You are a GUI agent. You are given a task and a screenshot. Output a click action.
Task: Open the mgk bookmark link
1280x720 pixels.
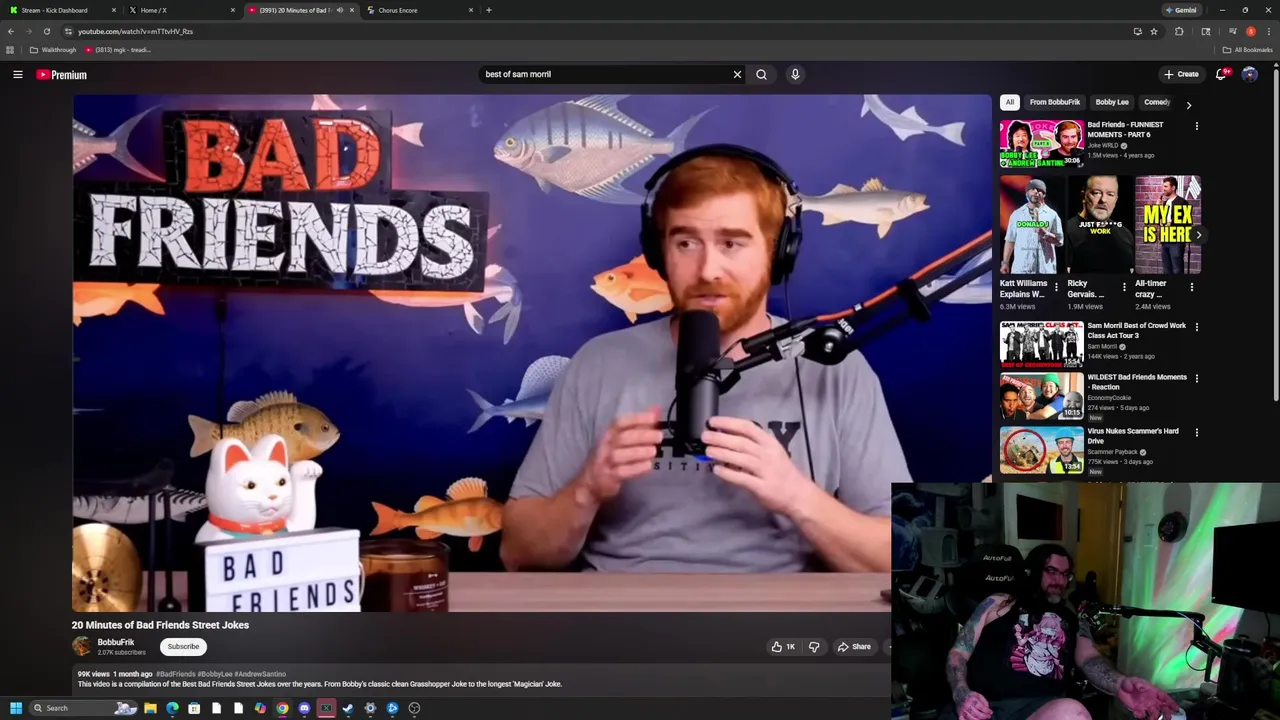[117, 50]
